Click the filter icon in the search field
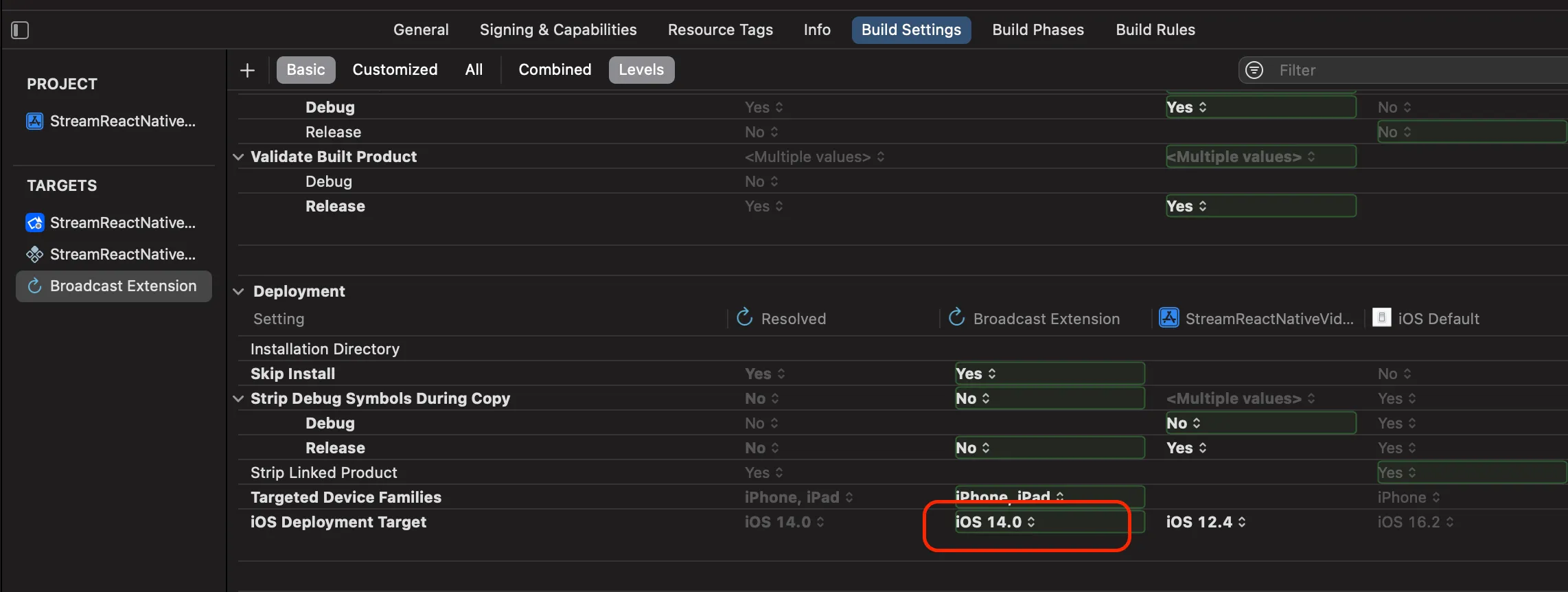This screenshot has width=1568, height=592. click(x=1254, y=70)
